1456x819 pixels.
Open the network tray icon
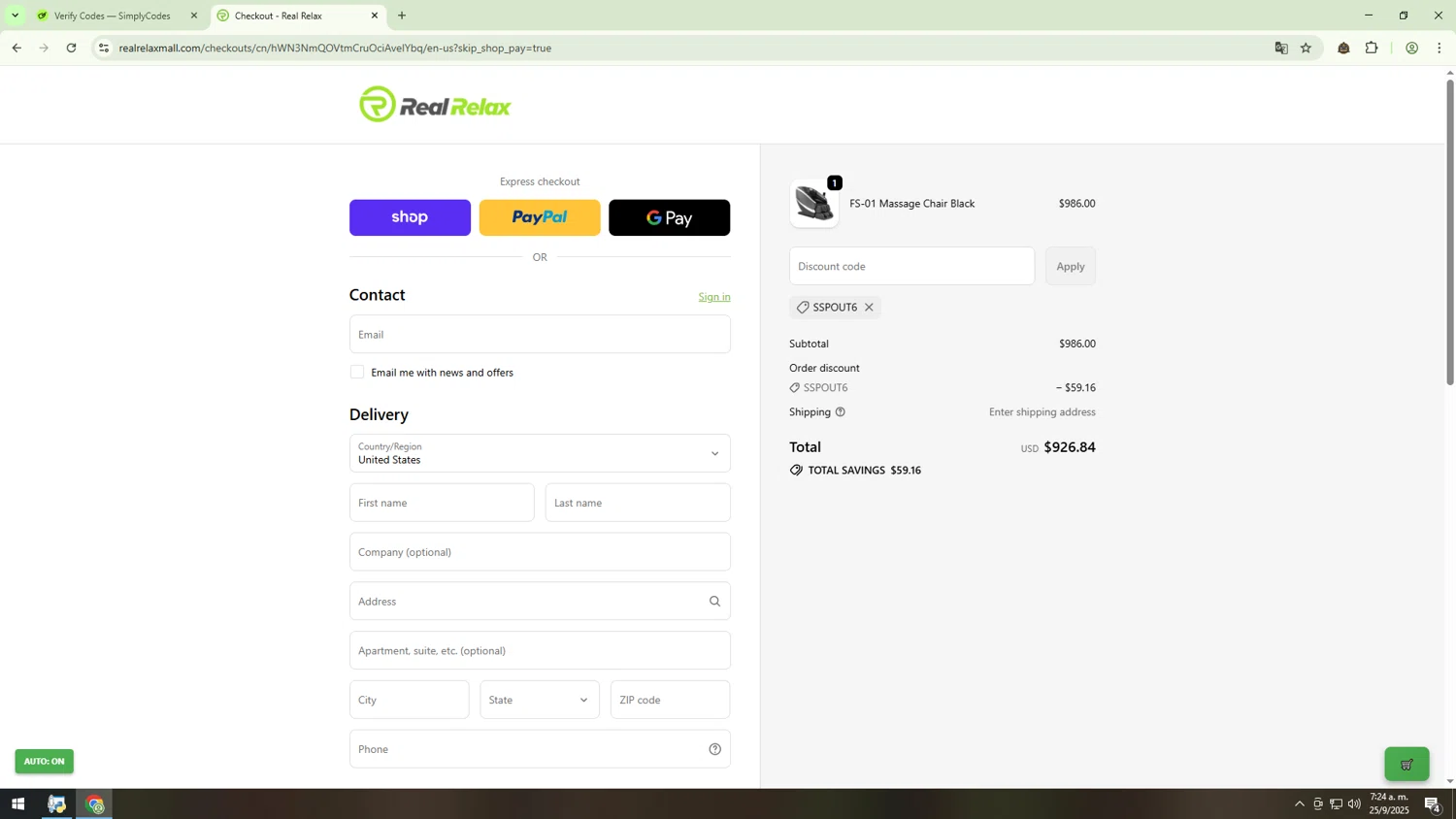[x=1336, y=804]
